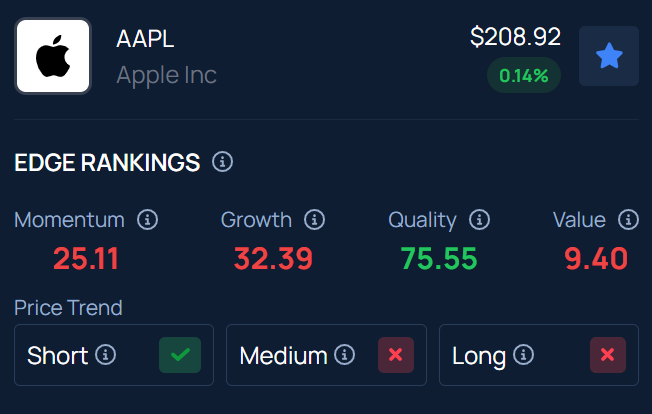Image resolution: width=652 pixels, height=414 pixels.
Task: Click the Momentum info icon
Action: pyautogui.click(x=148, y=220)
